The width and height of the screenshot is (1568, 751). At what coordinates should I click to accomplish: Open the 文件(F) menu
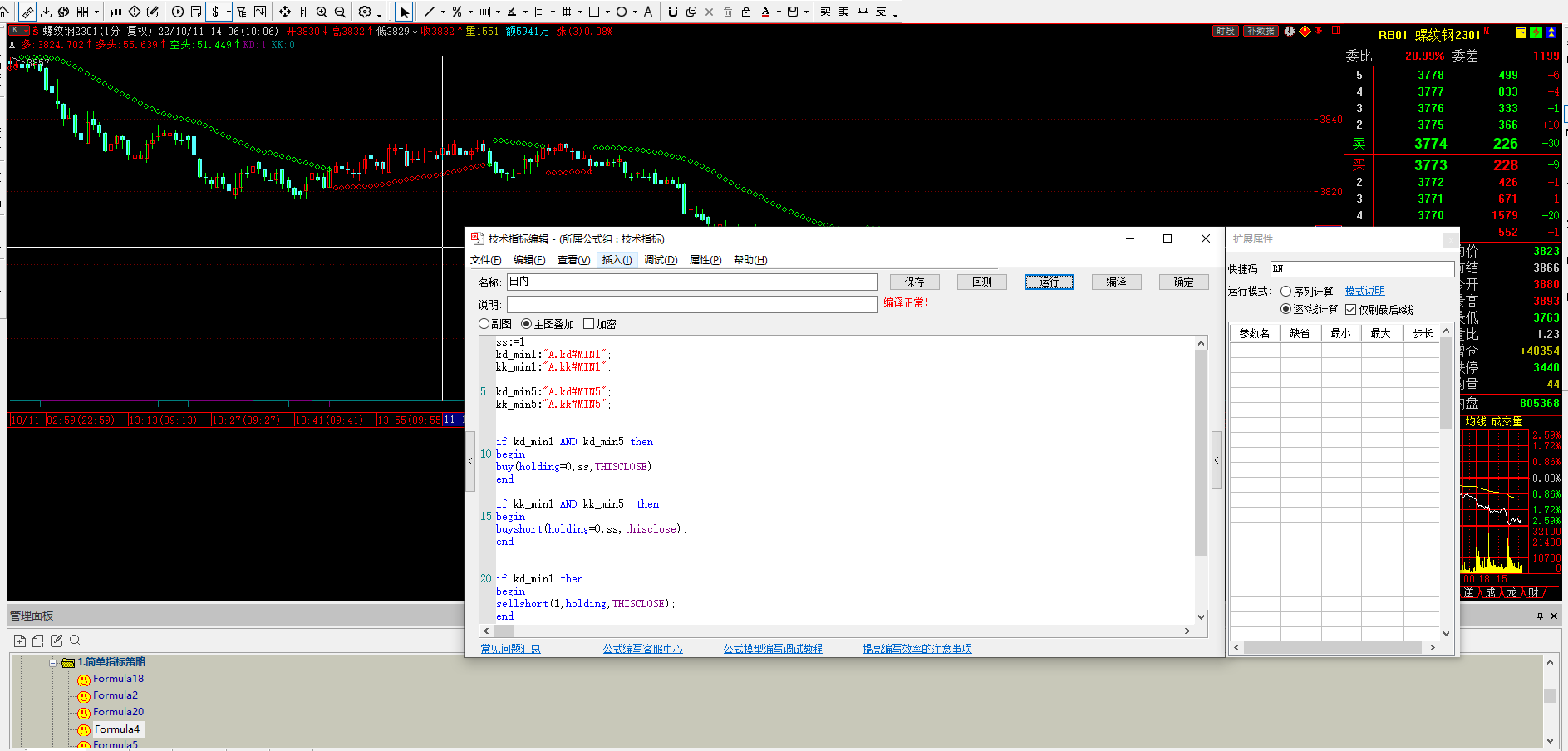(486, 260)
